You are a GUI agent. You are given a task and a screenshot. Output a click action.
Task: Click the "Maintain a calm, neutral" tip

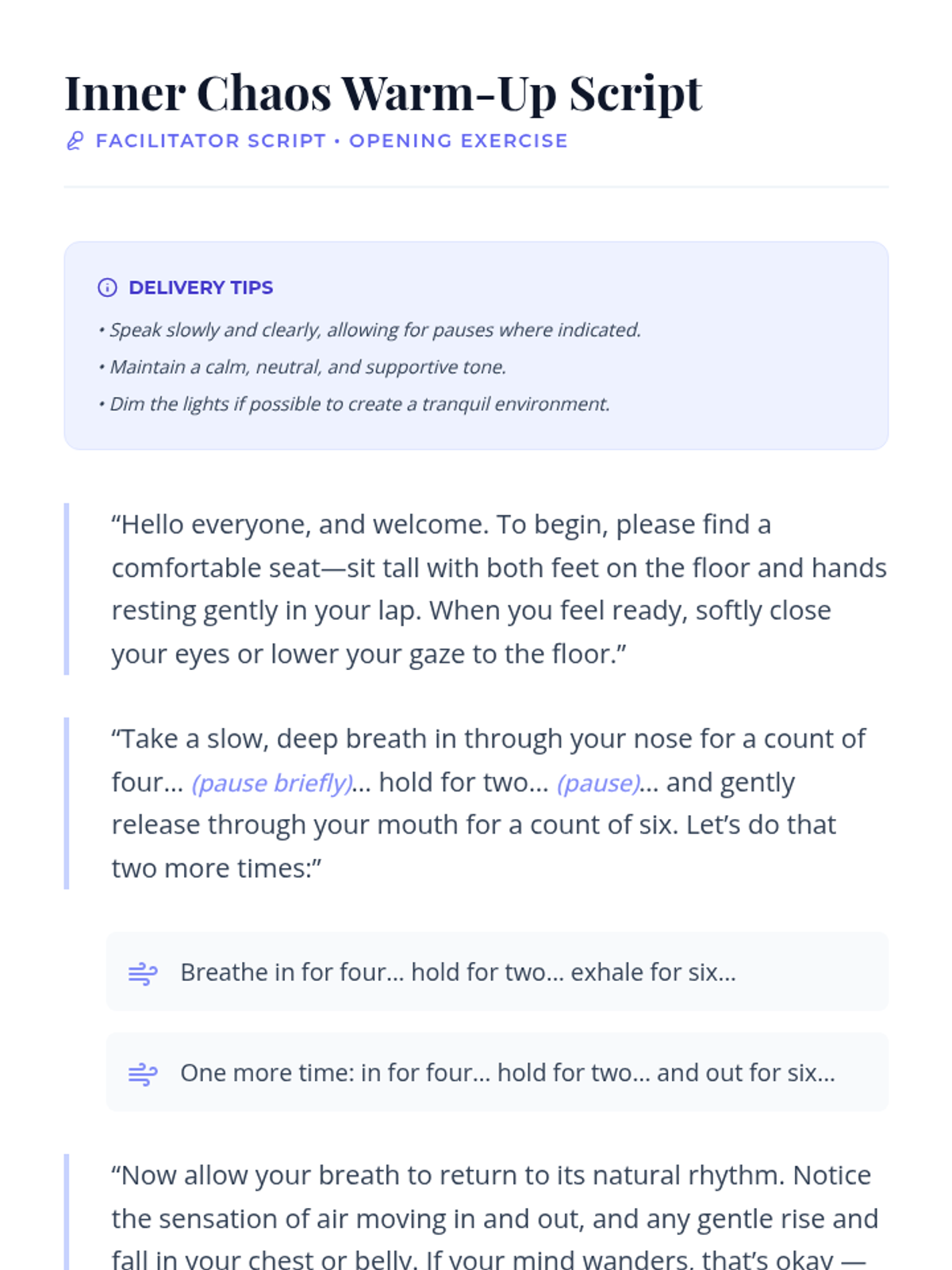click(307, 367)
